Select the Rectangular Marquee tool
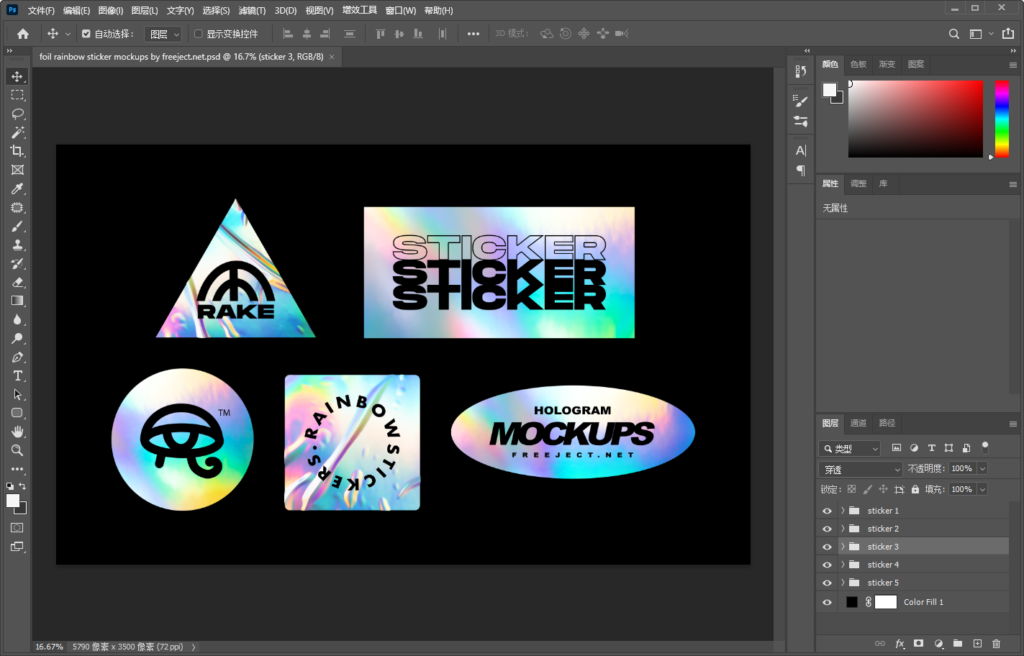This screenshot has height=656, width=1024. [17, 95]
